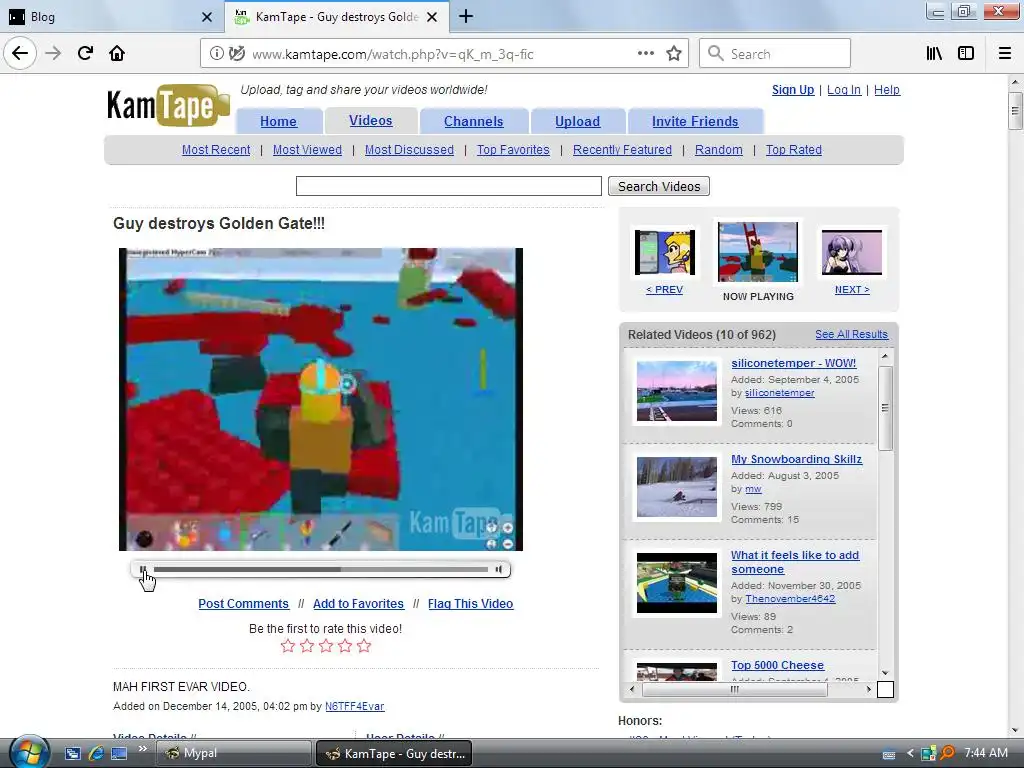
Task: Rate the video two stars
Action: click(307, 646)
